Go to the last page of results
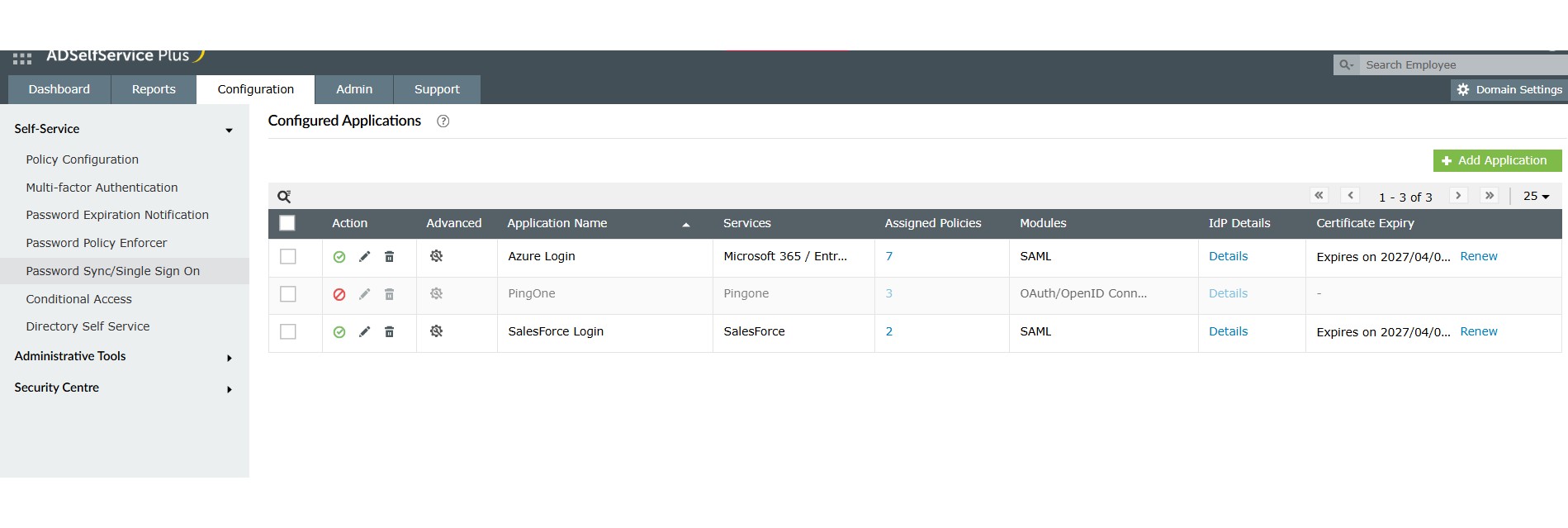Image resolution: width=1568 pixels, height=528 pixels. pos(1489,196)
